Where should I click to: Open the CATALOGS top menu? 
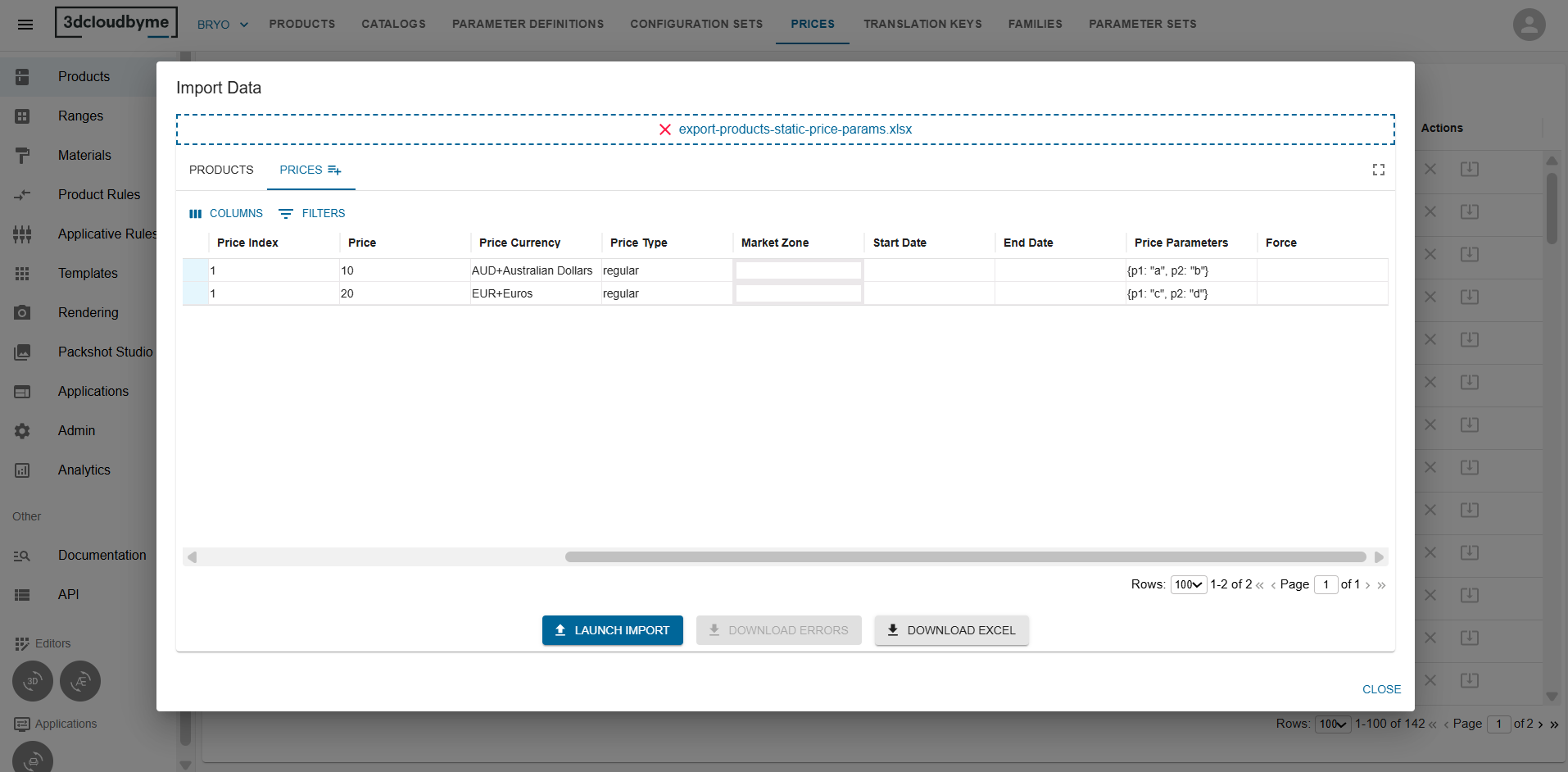coord(394,24)
